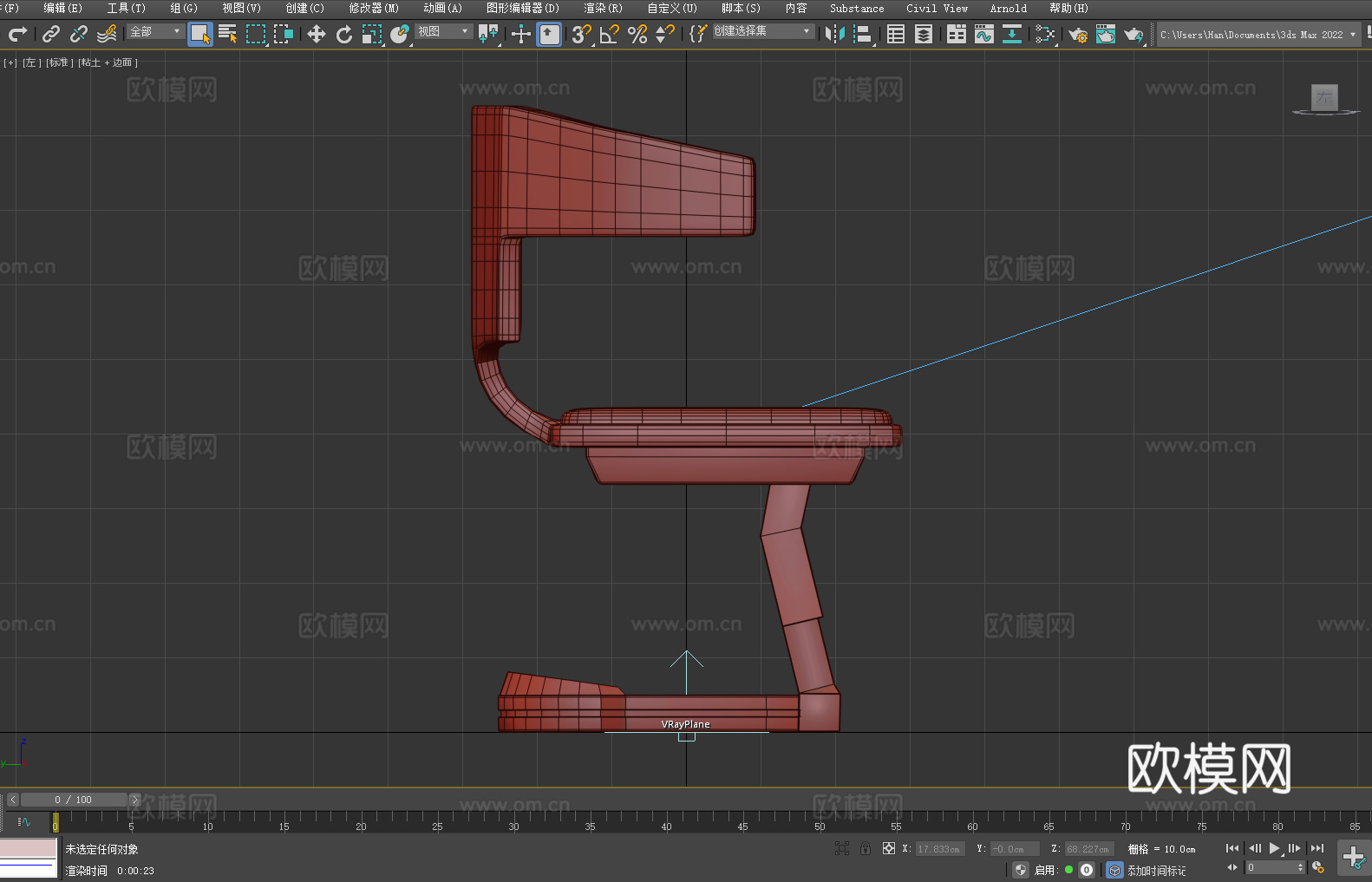Open the Select by Name tool

coord(228,34)
